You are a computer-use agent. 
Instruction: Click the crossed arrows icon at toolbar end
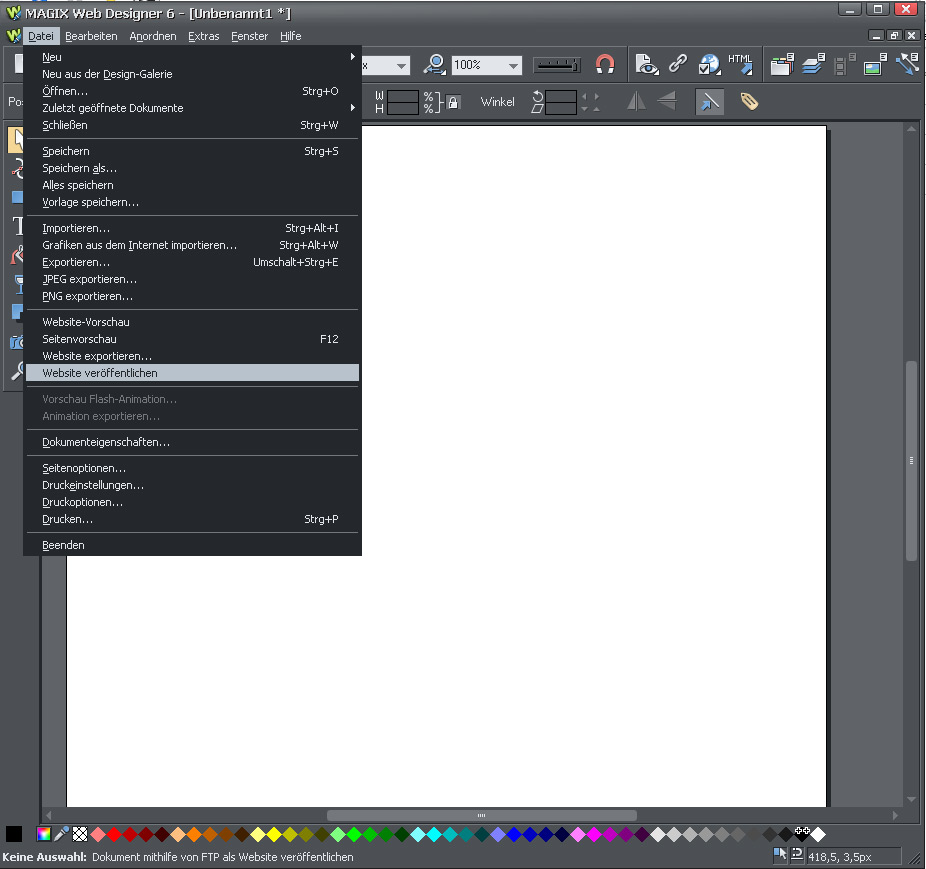(x=907, y=64)
